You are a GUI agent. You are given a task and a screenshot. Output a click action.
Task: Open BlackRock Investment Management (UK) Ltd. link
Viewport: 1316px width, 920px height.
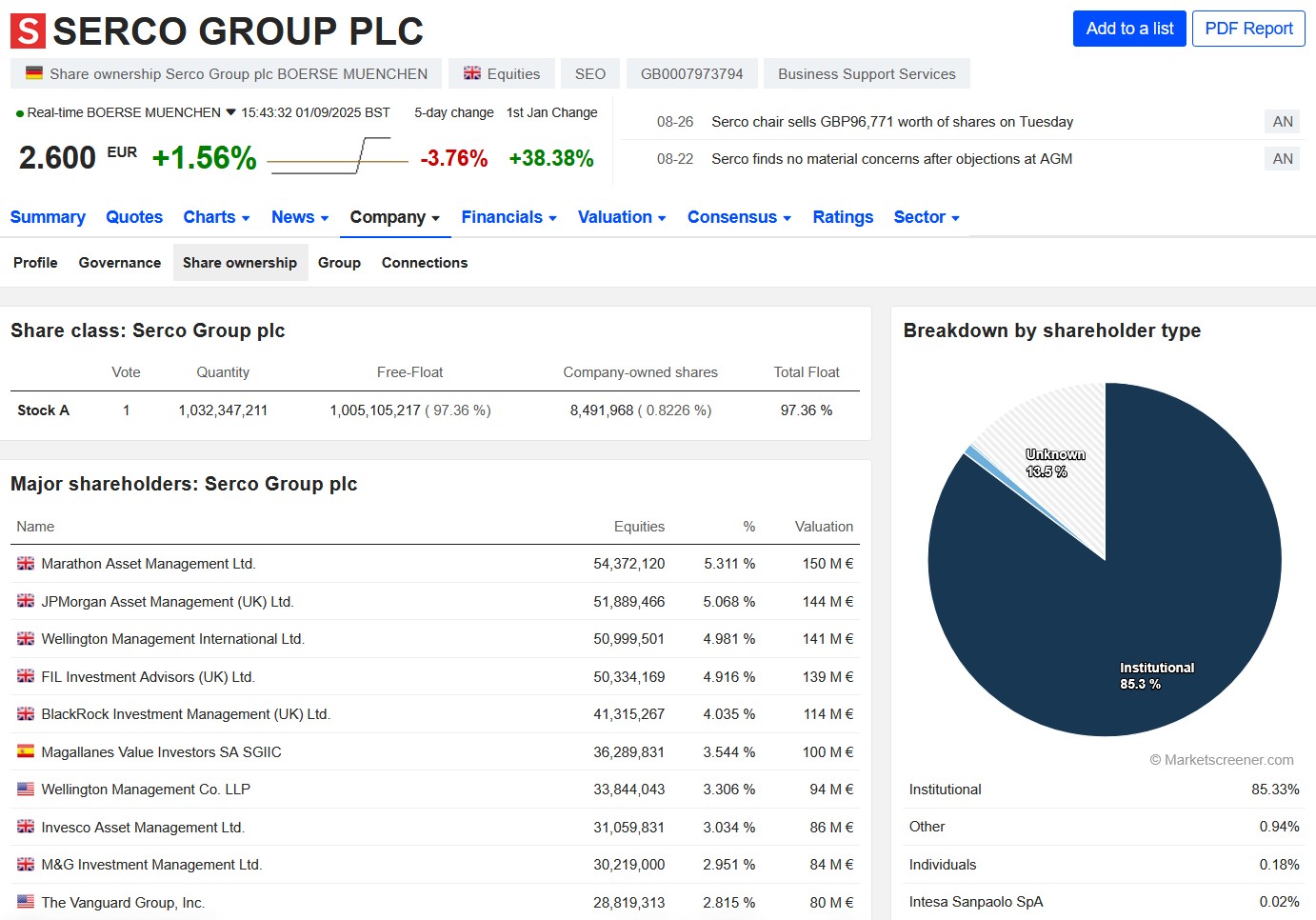pos(186,714)
